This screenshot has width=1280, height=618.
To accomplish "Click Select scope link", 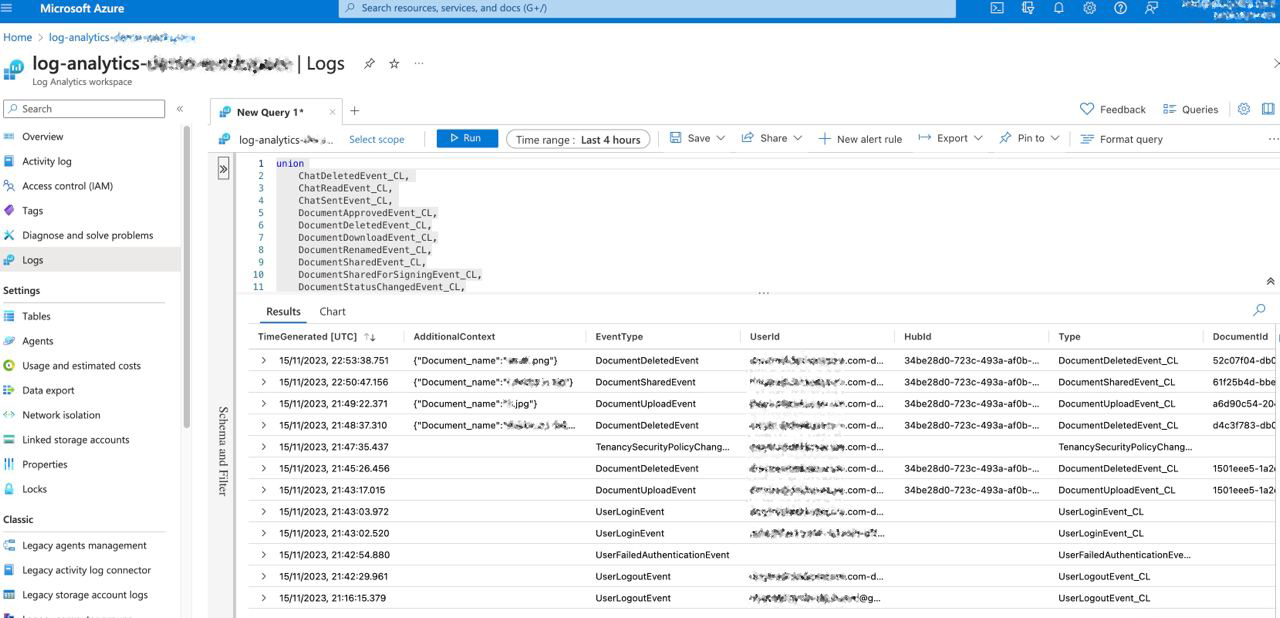I will tap(377, 139).
